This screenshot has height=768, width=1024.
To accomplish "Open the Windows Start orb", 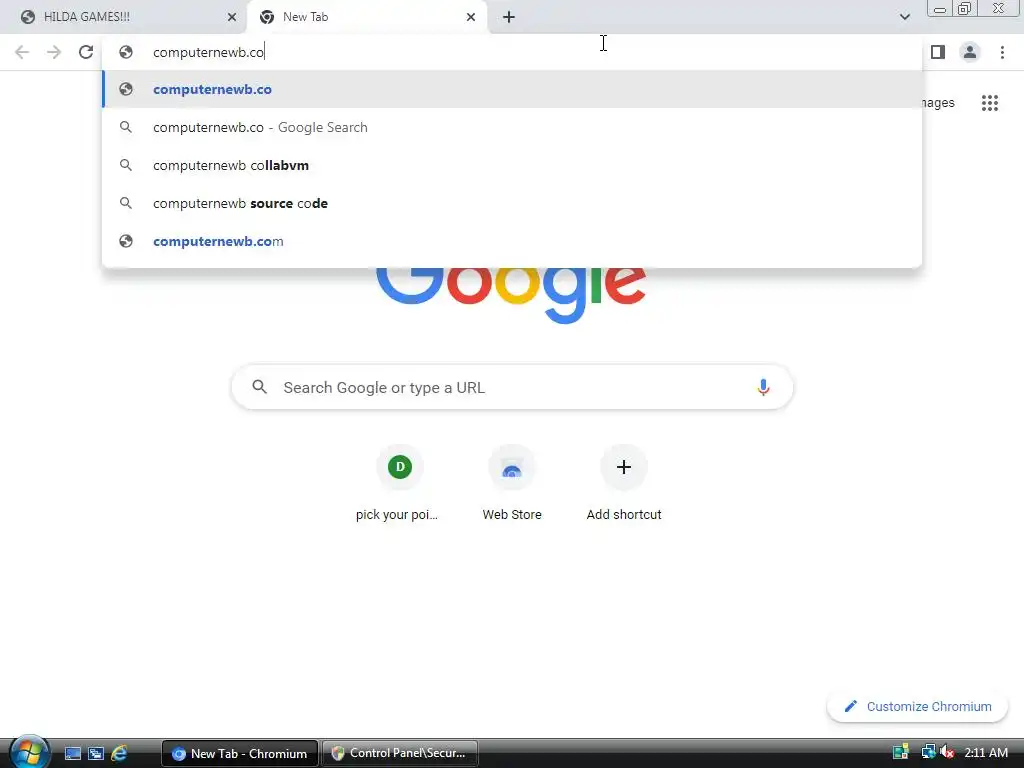I will pyautogui.click(x=29, y=752).
